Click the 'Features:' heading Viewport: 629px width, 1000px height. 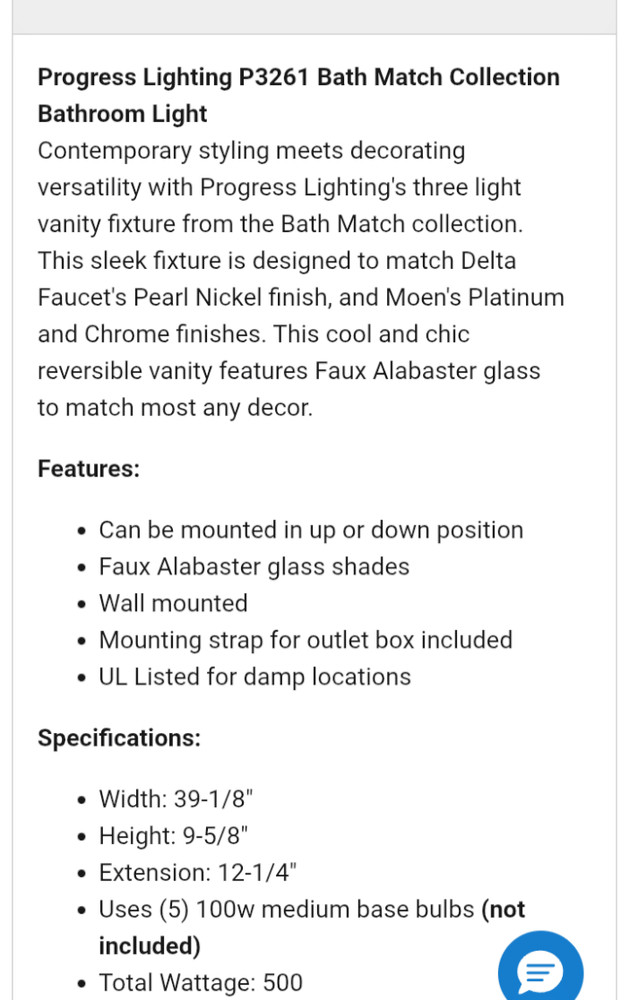88,469
